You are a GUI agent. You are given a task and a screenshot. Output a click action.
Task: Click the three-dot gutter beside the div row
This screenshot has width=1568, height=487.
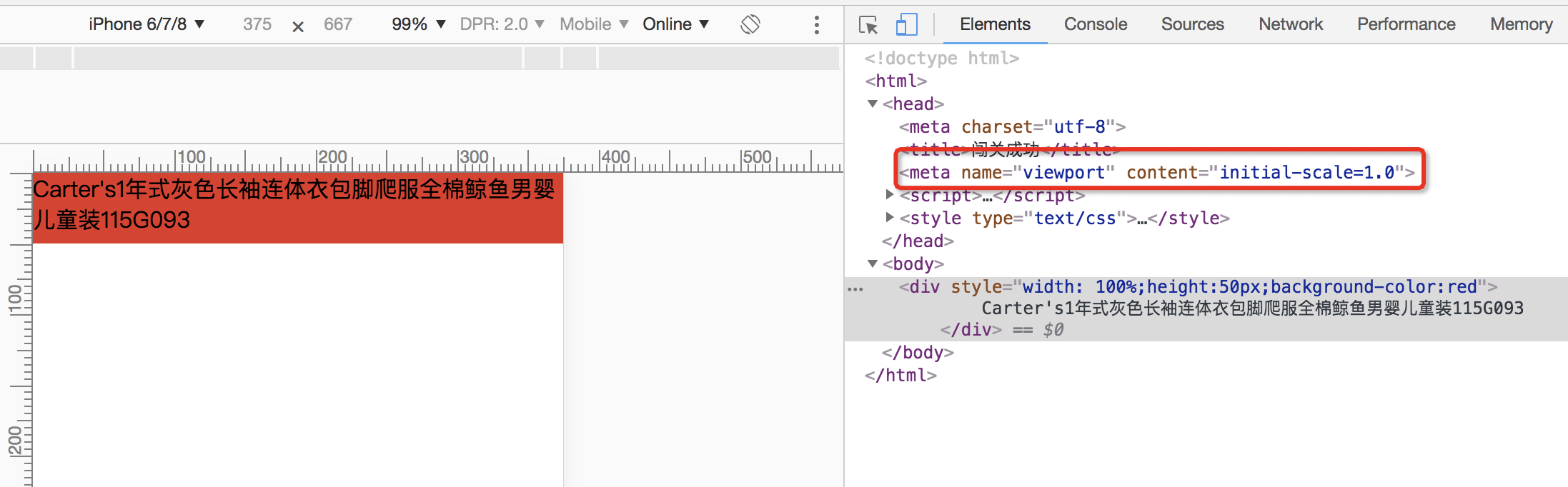pos(855,289)
